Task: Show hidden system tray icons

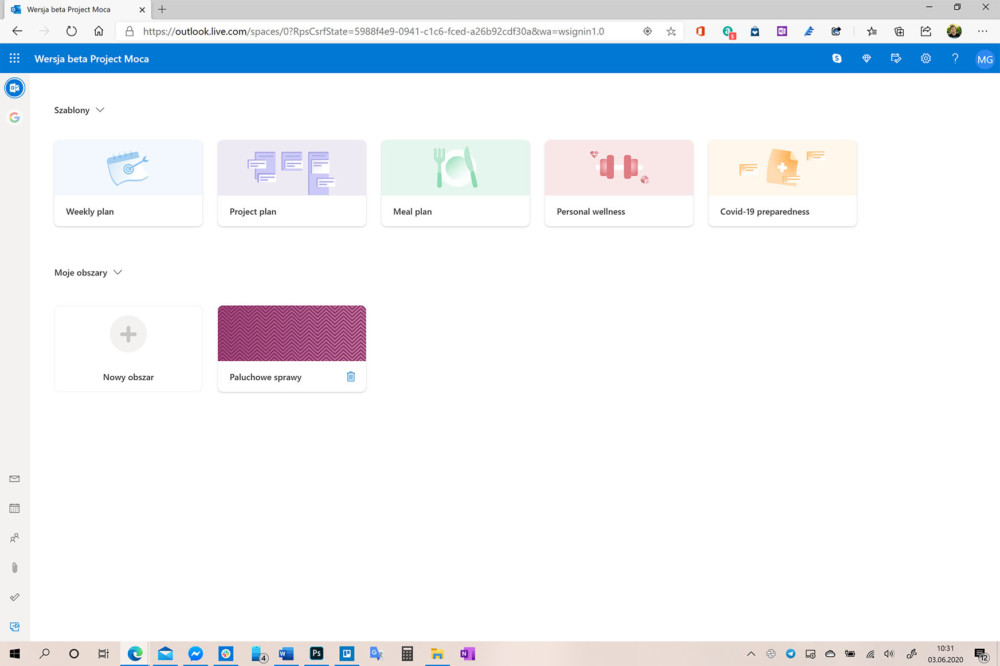Action: tap(751, 653)
